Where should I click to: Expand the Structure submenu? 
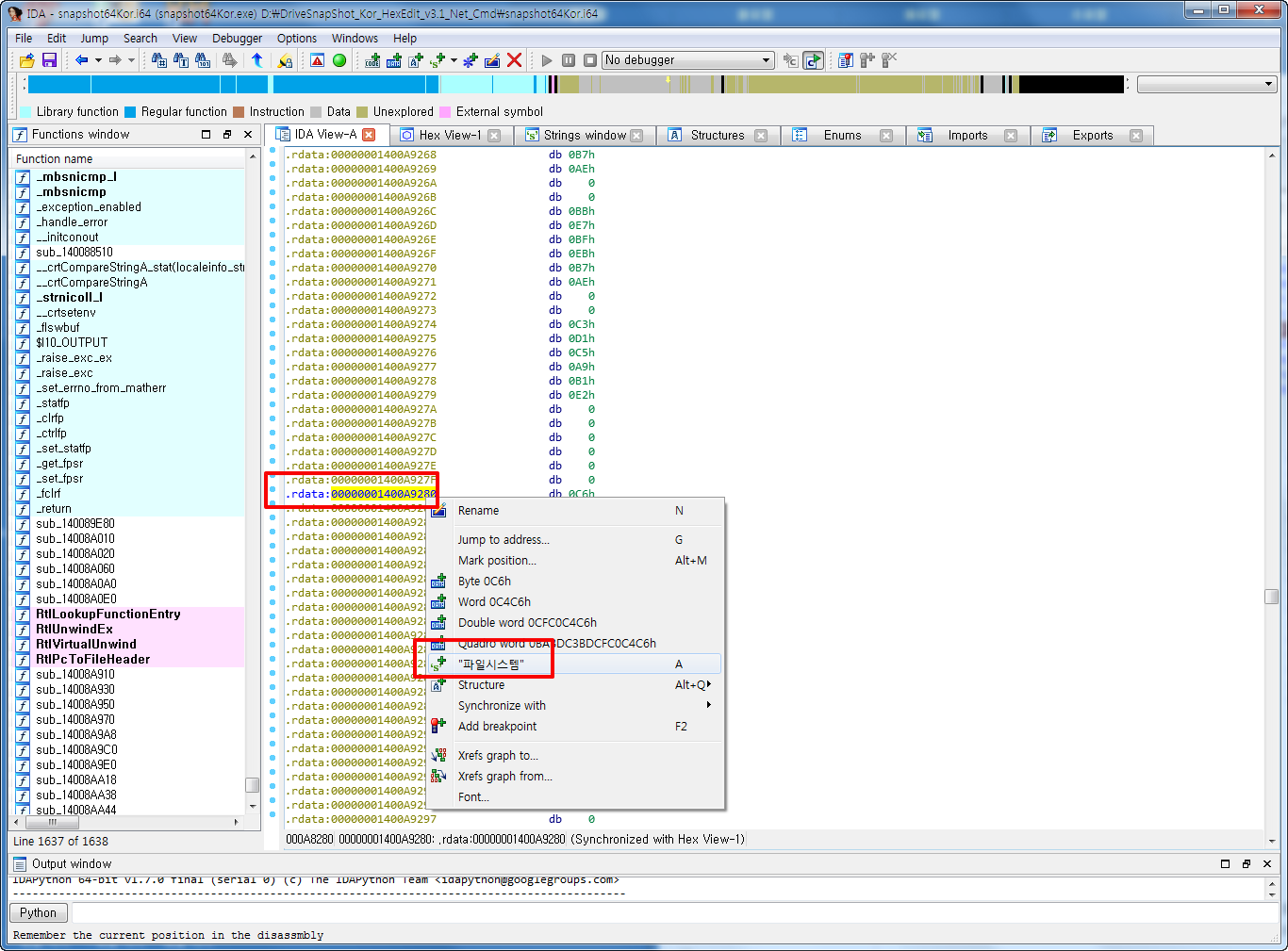(575, 685)
